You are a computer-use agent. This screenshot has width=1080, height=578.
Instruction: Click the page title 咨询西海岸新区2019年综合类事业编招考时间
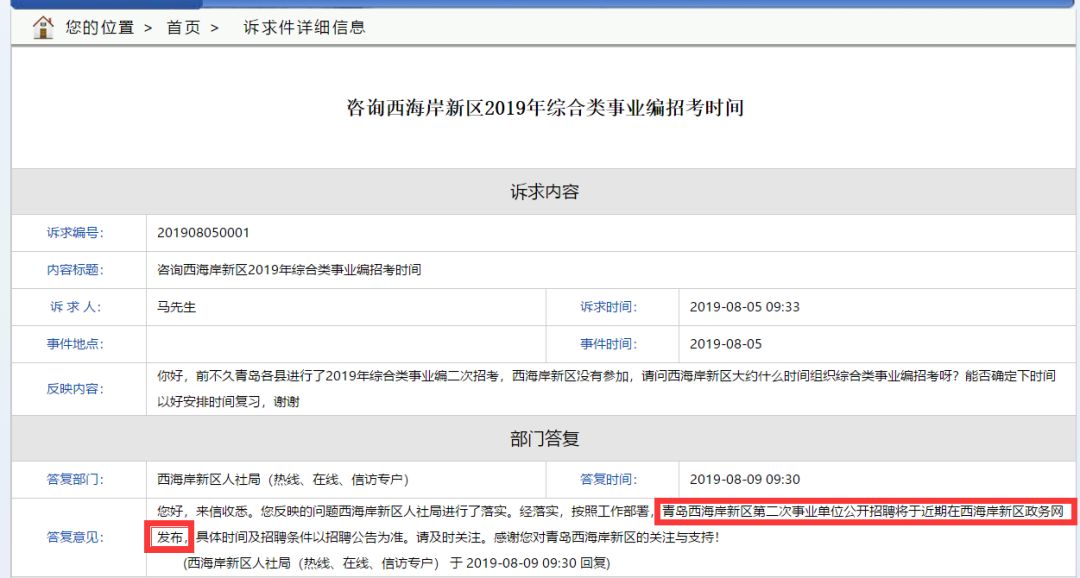pos(545,108)
